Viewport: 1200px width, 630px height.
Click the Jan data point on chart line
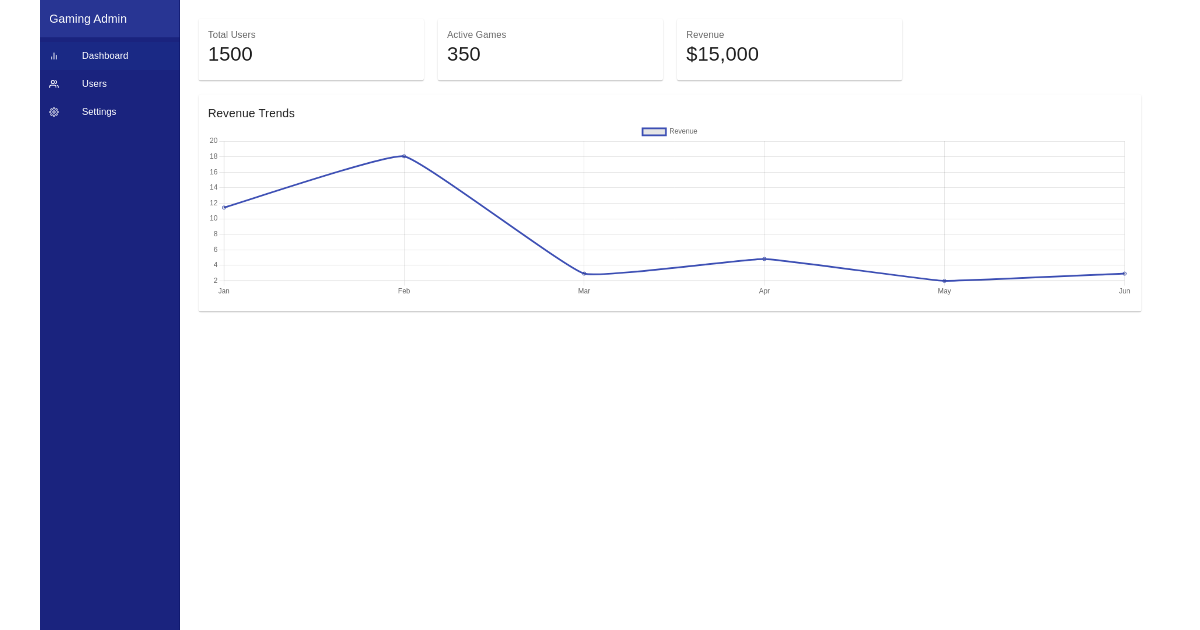224,207
